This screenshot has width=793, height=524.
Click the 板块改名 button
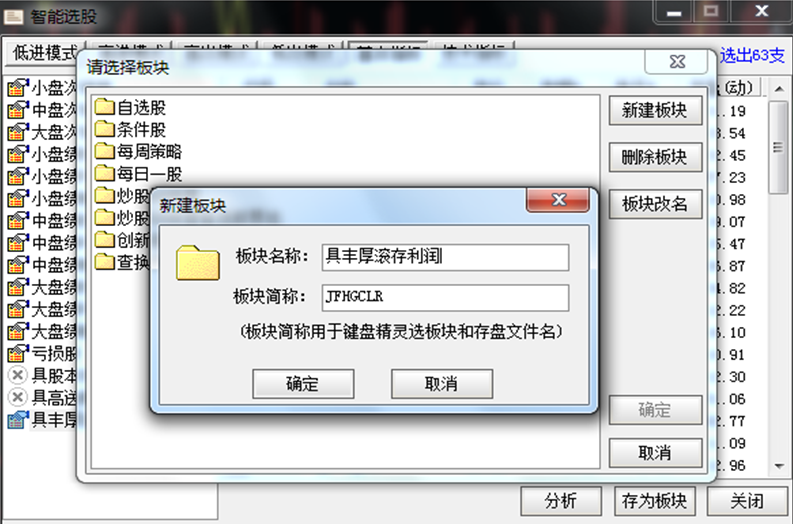point(655,204)
